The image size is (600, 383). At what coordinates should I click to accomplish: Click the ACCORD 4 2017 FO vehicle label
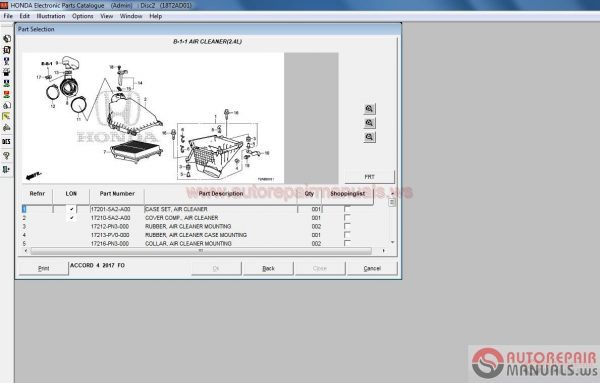click(98, 265)
